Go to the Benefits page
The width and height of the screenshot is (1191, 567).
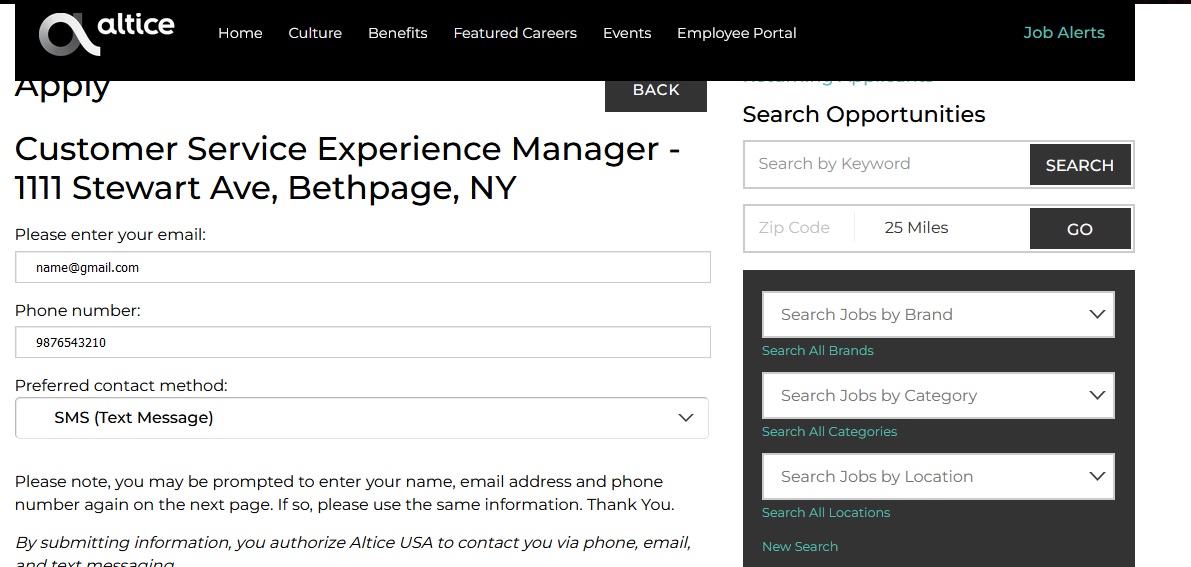point(397,33)
